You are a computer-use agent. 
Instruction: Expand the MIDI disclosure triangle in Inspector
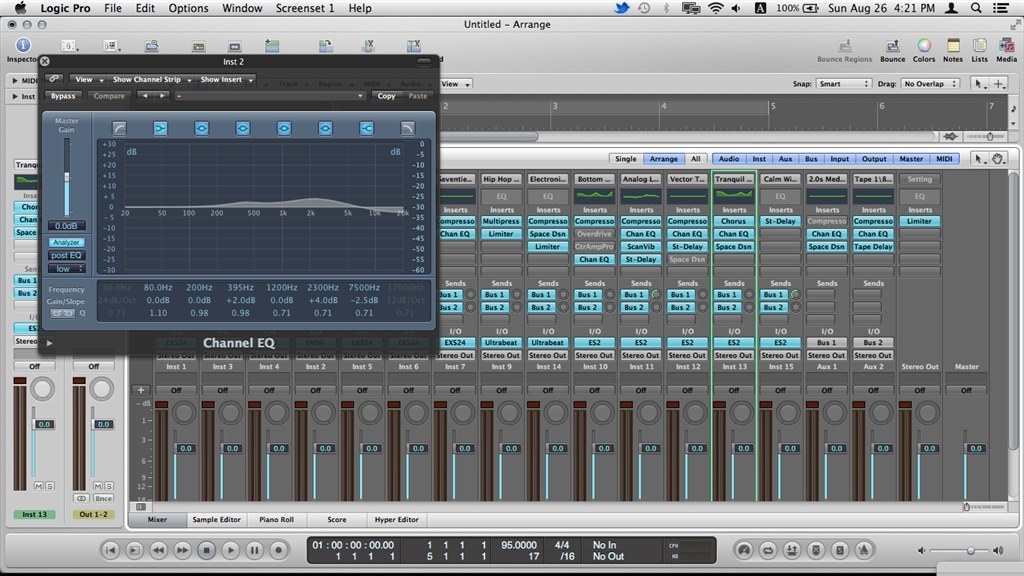pyautogui.click(x=15, y=81)
